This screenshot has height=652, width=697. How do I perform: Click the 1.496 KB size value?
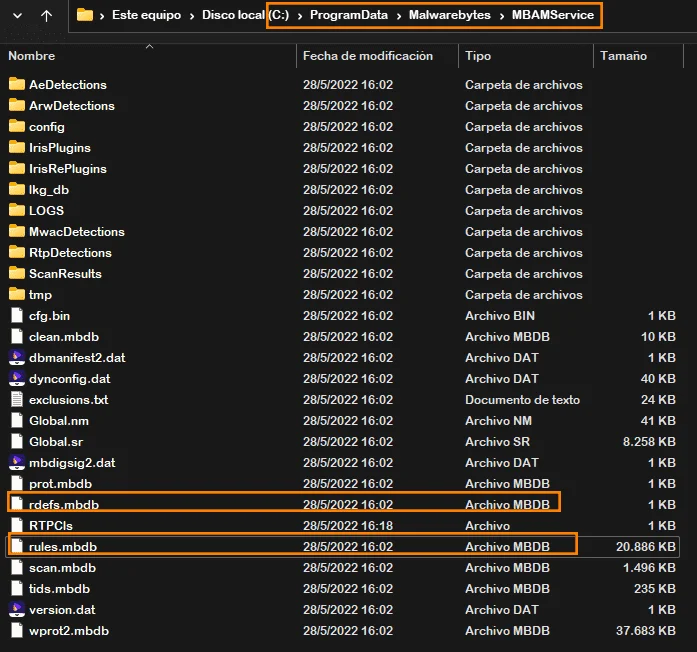pos(649,568)
